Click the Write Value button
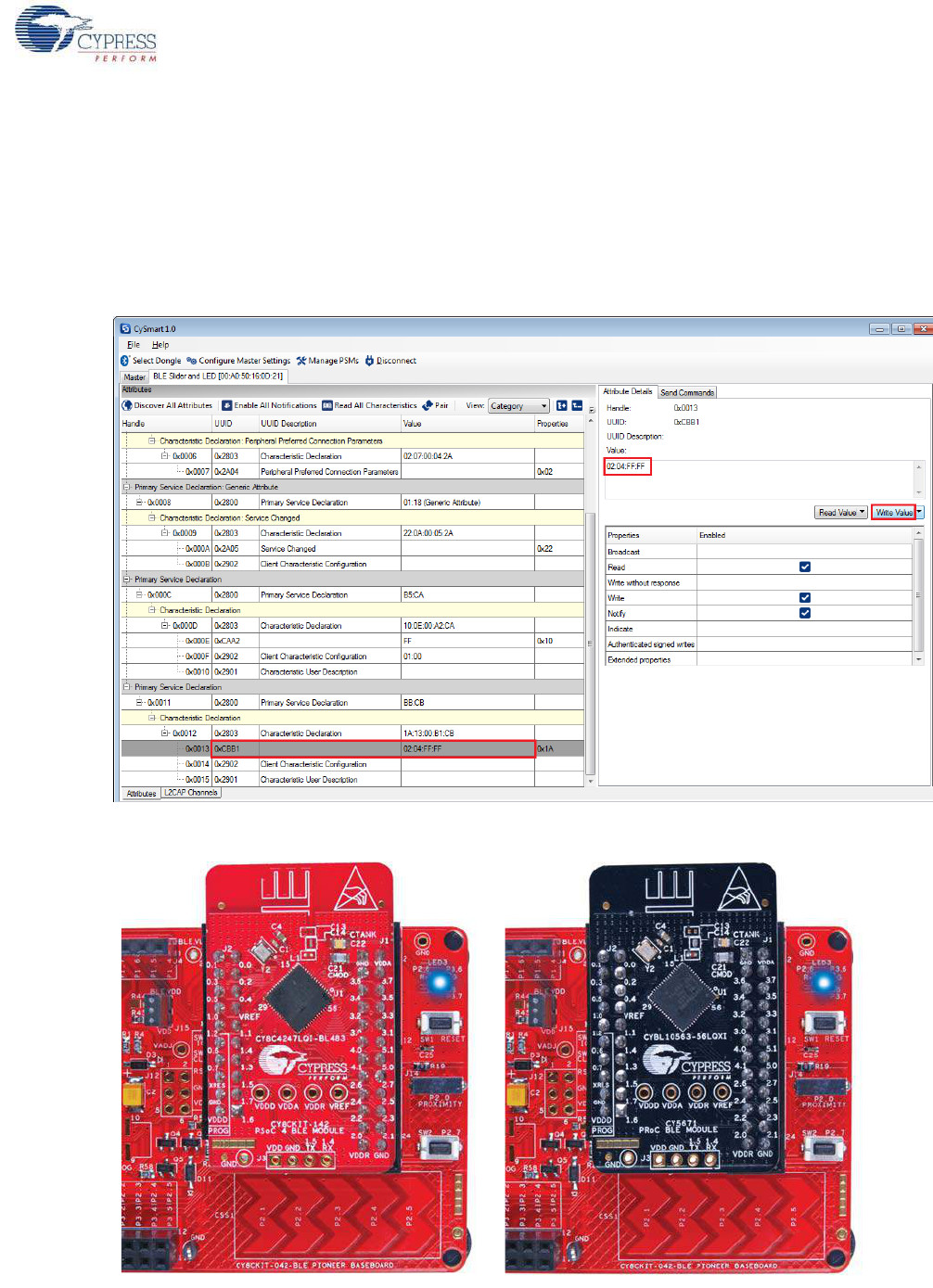Screen dimensions: 933x1288 click(893, 512)
